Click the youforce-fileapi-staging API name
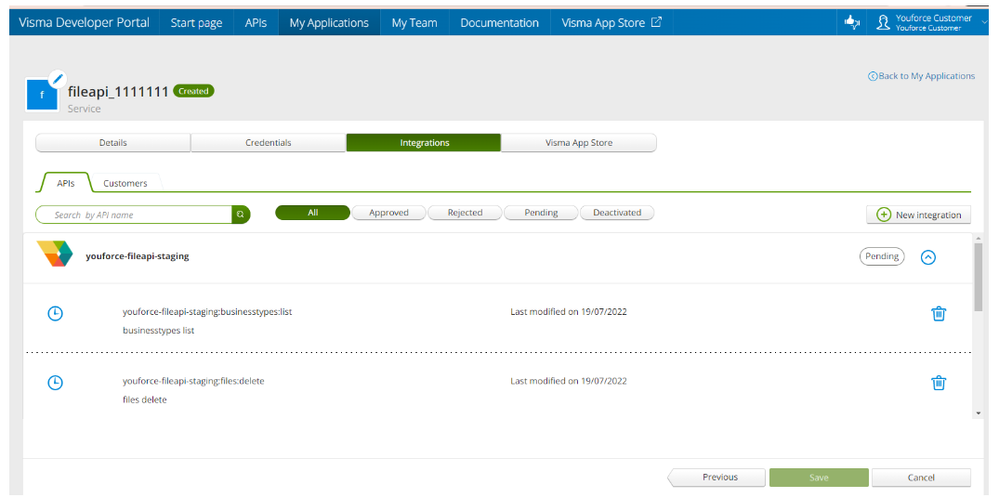The width and height of the screenshot is (999, 496). click(x=138, y=257)
